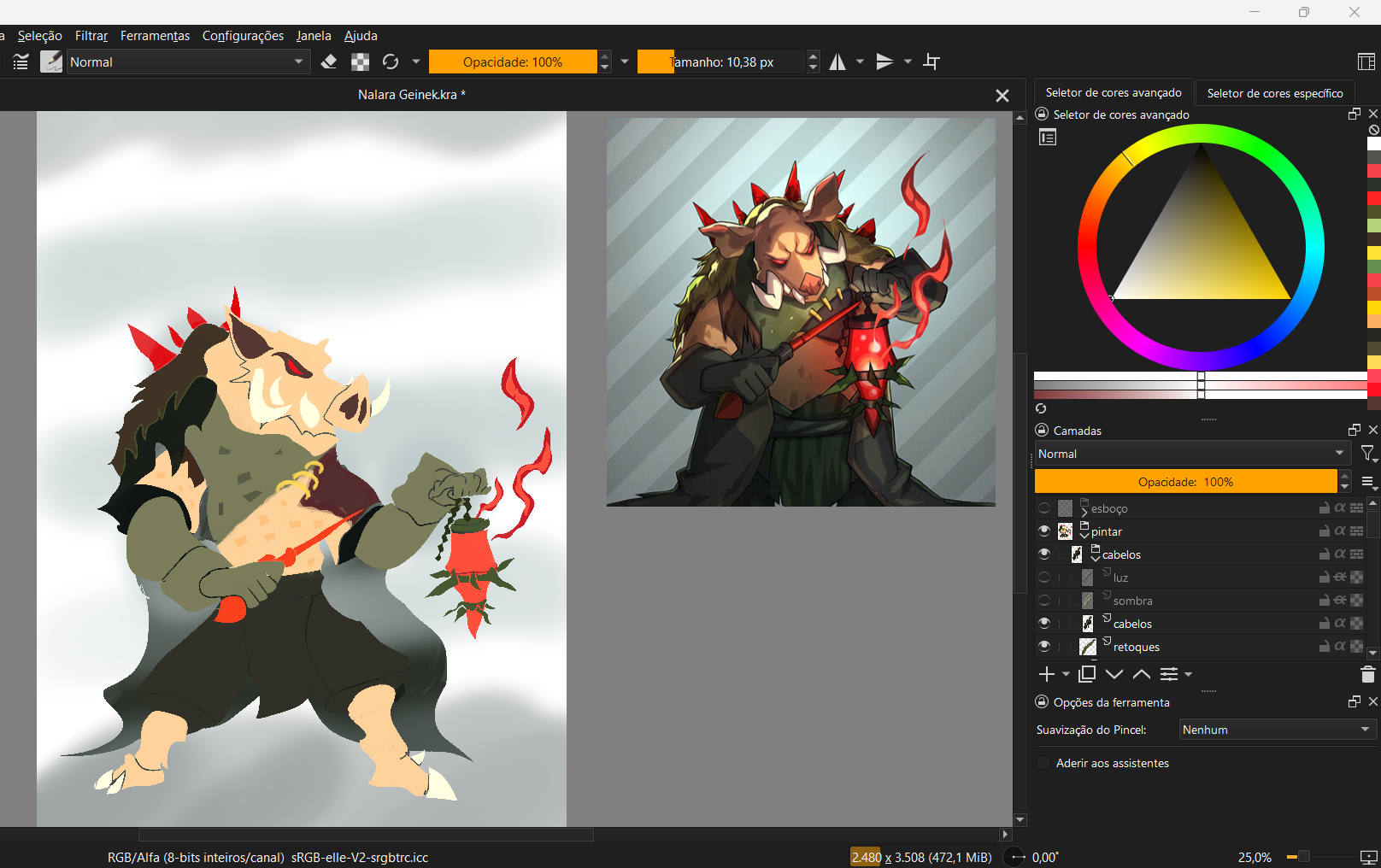Click the layer Opacidade 100% slider
1381x868 pixels.
click(1185, 482)
